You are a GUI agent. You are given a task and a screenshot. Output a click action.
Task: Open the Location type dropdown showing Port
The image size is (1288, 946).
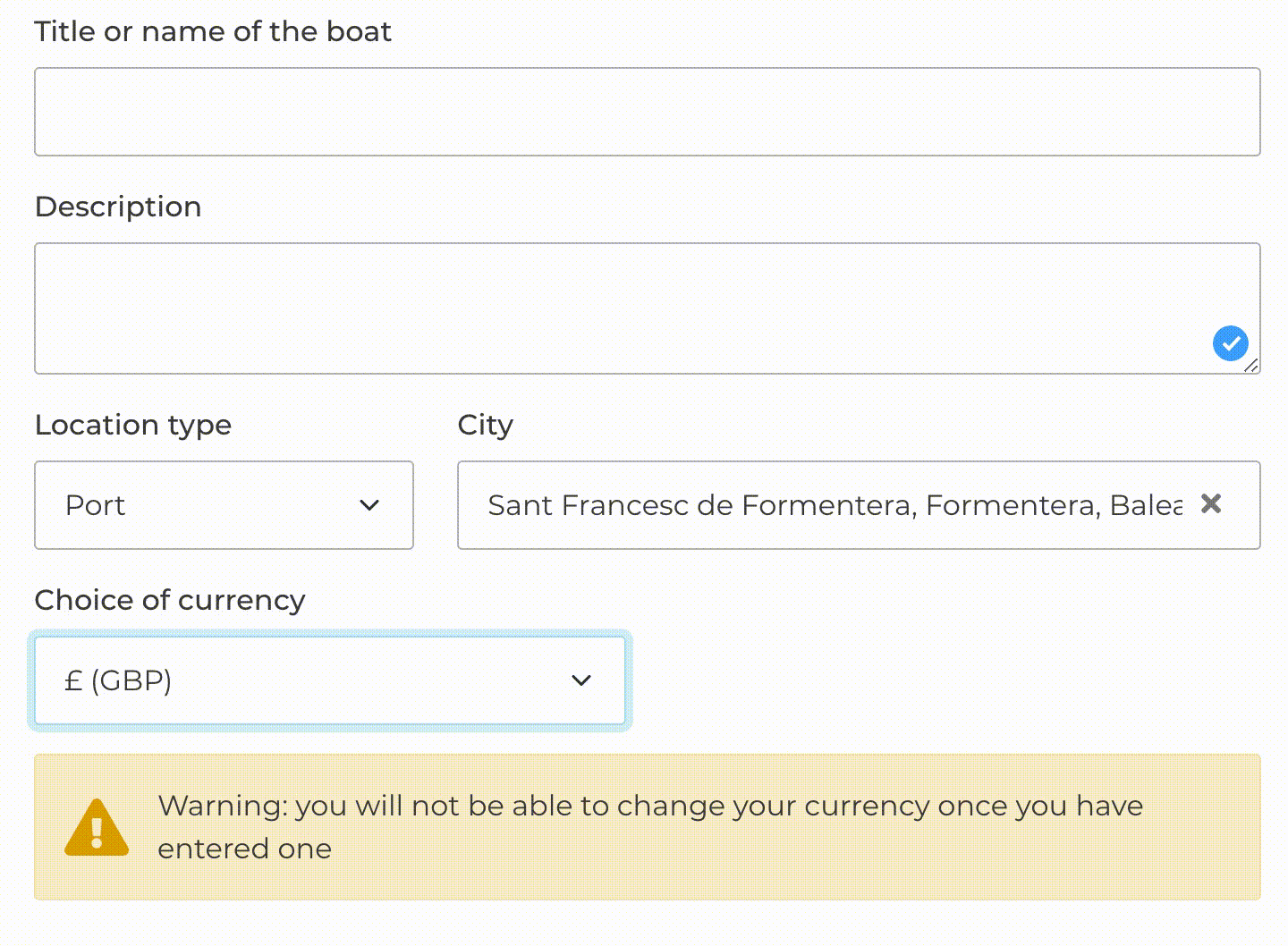(224, 505)
